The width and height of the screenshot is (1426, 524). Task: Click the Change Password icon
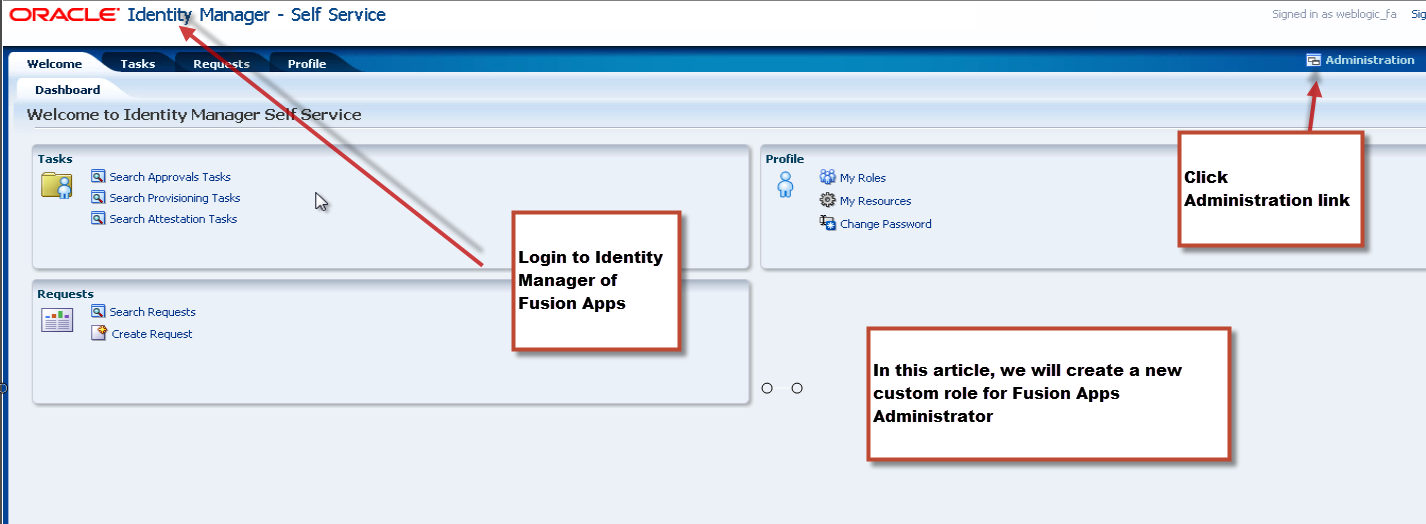[827, 223]
